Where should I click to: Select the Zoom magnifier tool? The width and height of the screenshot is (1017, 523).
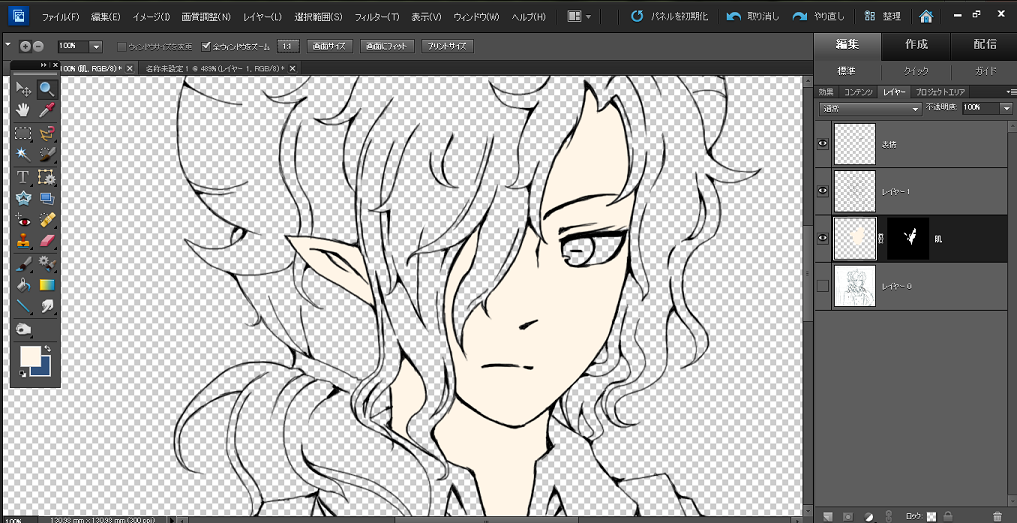coord(46,90)
